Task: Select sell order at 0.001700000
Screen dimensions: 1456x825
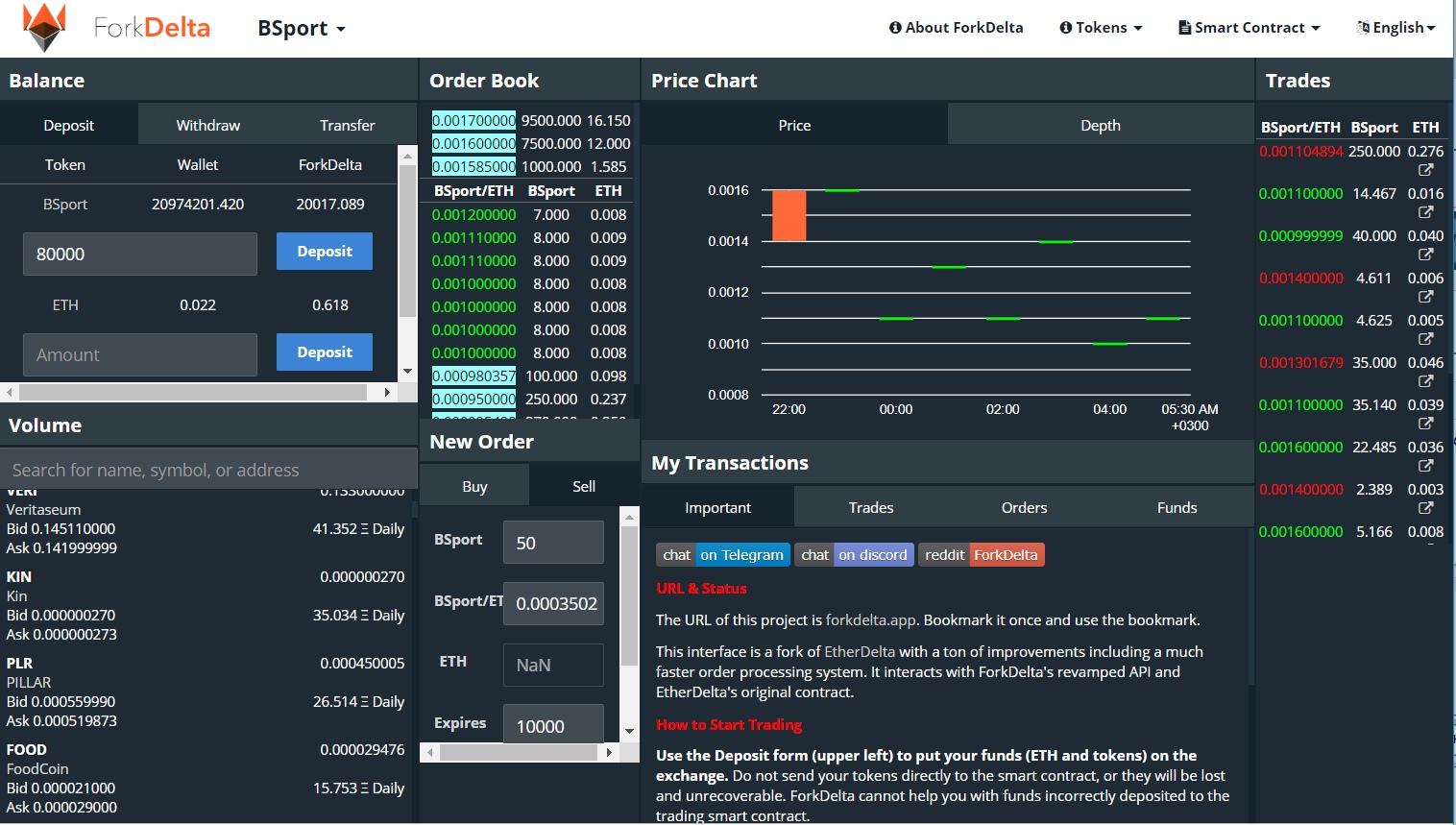Action: click(530, 120)
